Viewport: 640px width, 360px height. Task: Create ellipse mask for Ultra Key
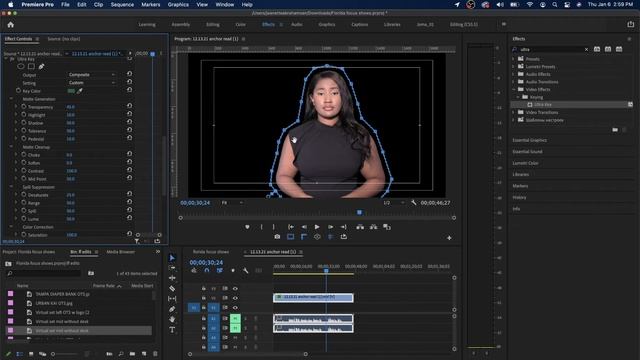pyautogui.click(x=20, y=66)
